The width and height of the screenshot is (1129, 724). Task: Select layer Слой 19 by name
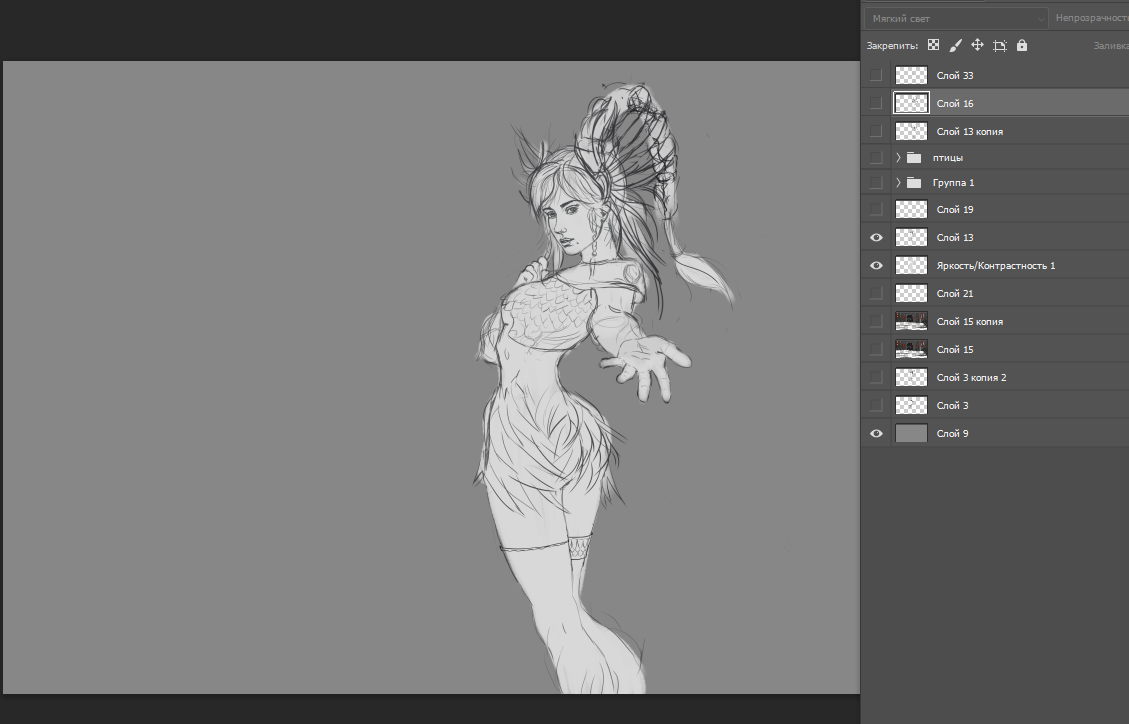point(955,210)
